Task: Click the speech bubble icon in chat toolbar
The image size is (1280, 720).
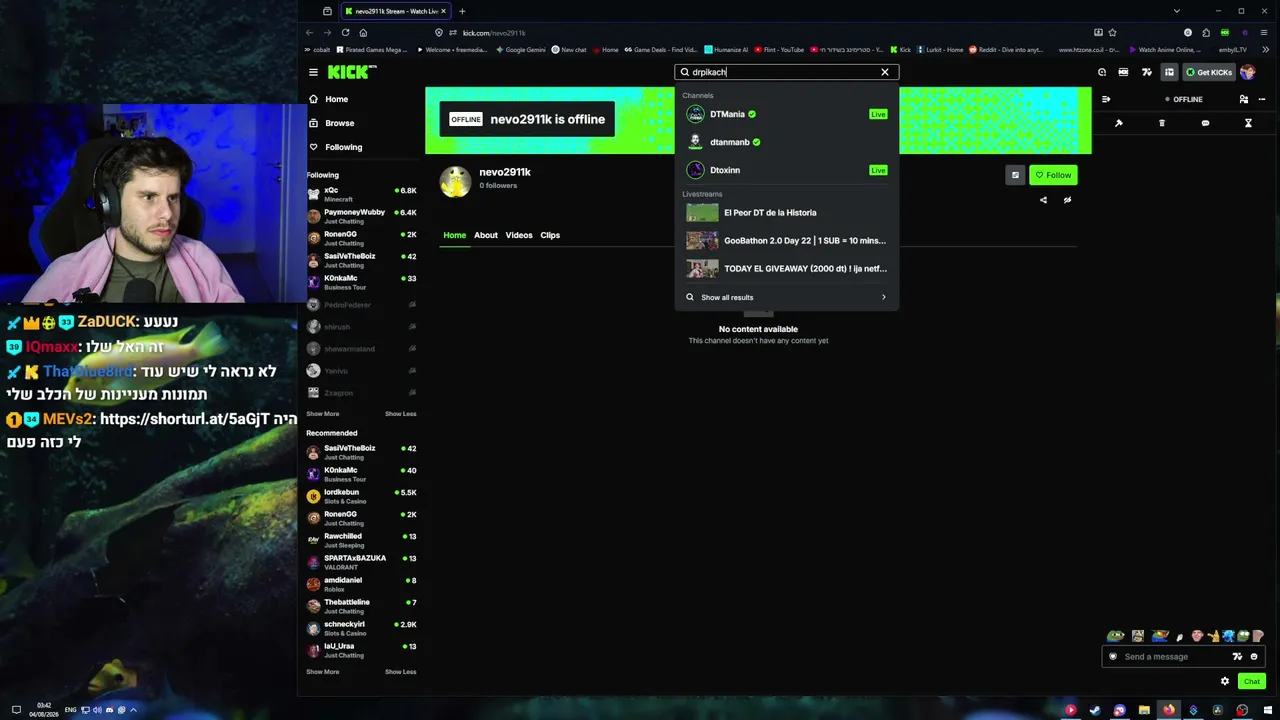Action: point(1205,123)
